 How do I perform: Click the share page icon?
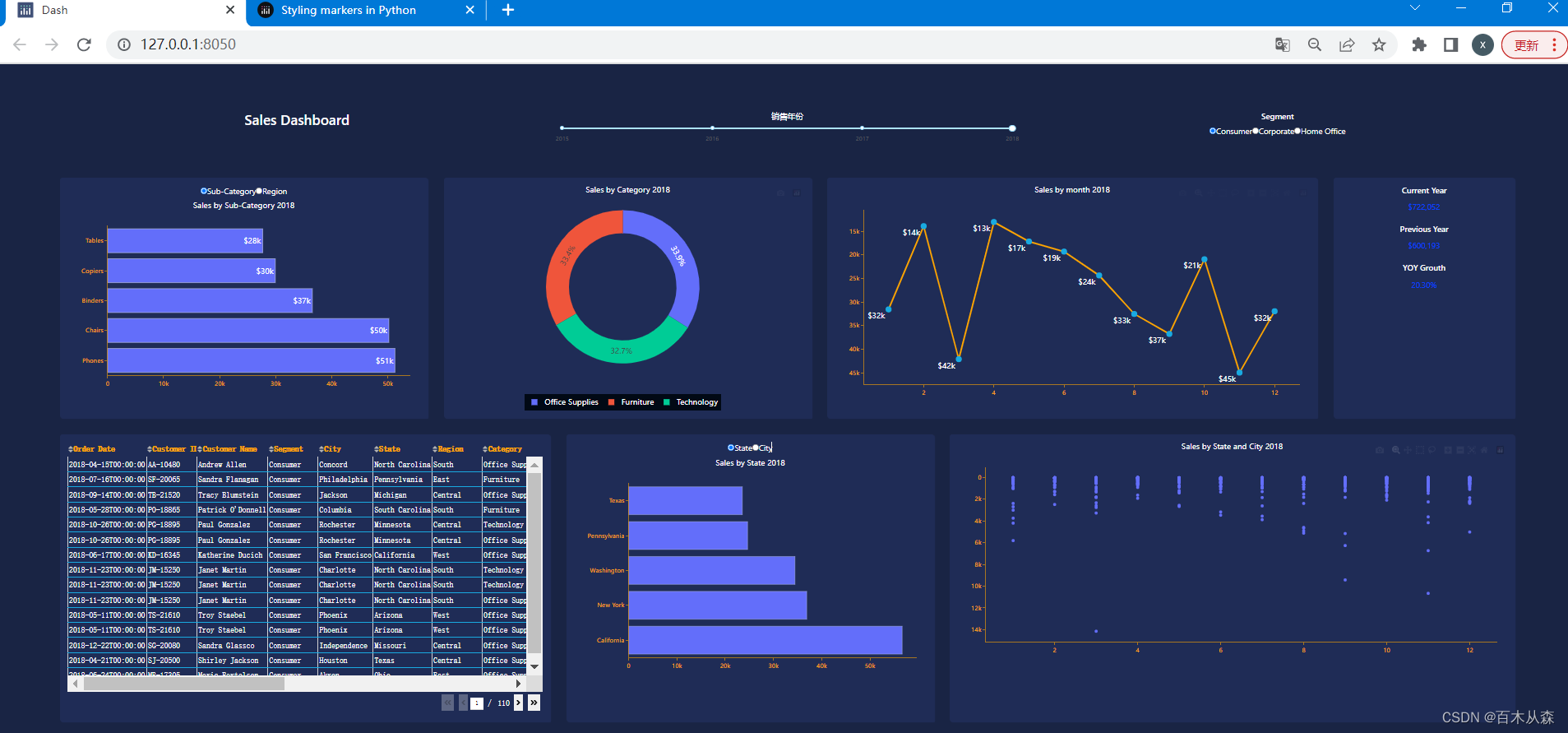coord(1347,44)
